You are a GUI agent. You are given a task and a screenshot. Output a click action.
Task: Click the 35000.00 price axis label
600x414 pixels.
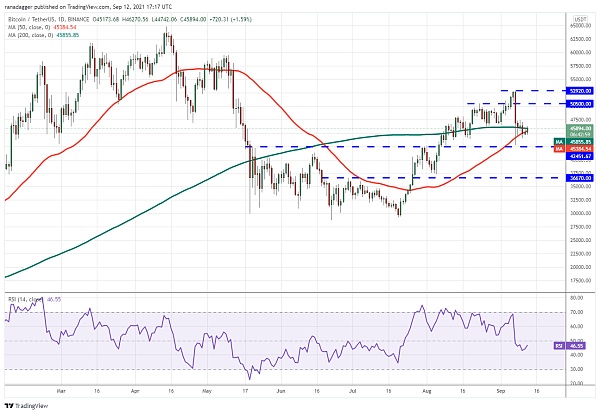point(580,186)
